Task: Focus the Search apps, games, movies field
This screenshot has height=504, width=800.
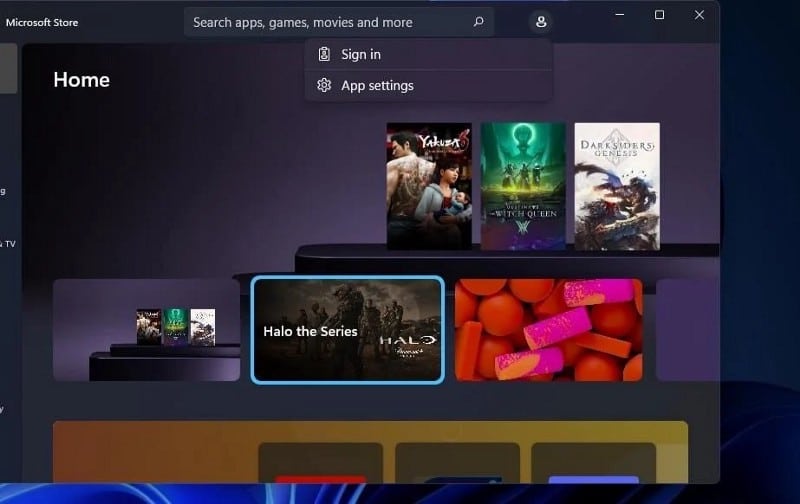Action: click(x=339, y=22)
